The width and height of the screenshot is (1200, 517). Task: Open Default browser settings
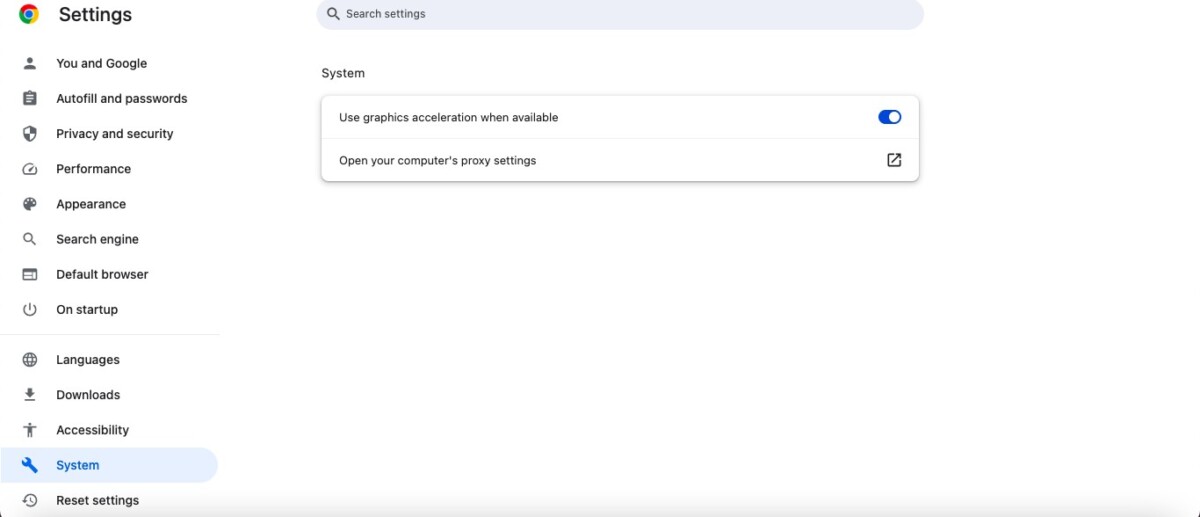pos(109,274)
